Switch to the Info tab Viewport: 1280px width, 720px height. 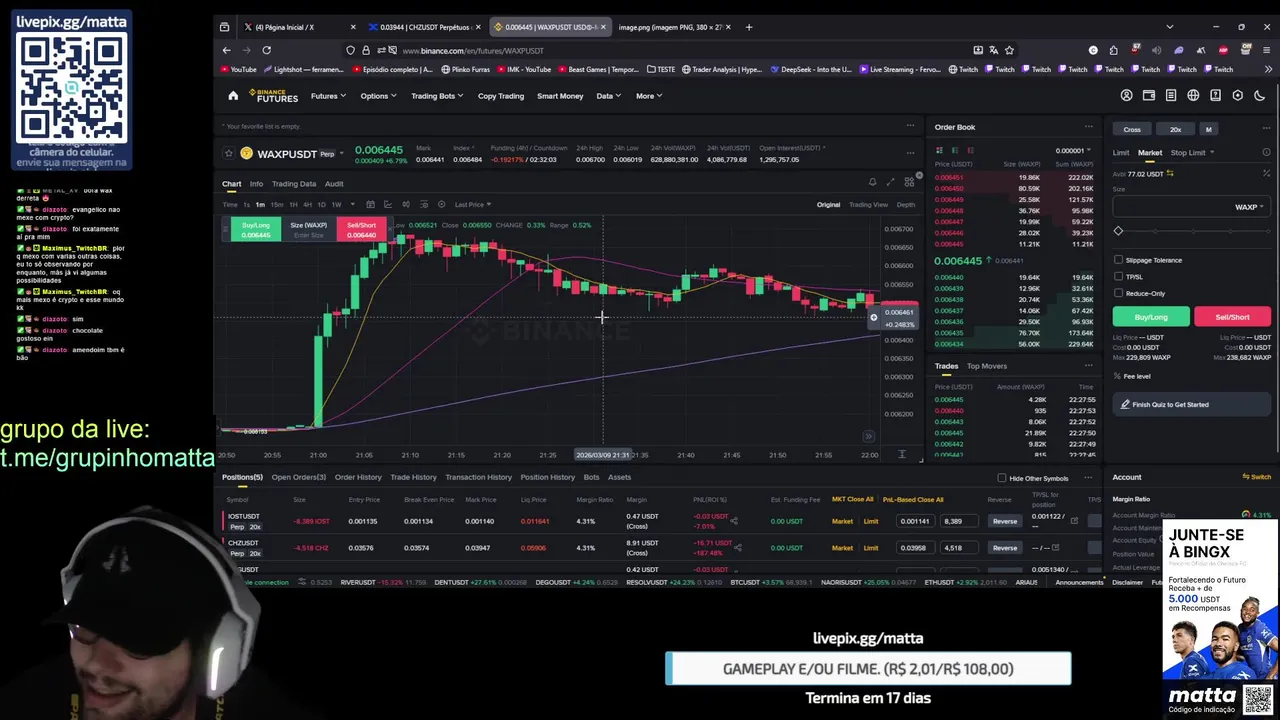(x=256, y=184)
